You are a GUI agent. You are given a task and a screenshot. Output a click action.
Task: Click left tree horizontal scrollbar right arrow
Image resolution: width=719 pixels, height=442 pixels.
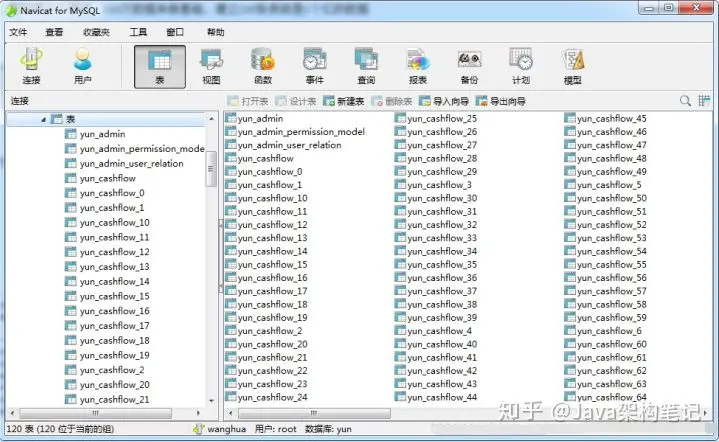(x=198, y=413)
